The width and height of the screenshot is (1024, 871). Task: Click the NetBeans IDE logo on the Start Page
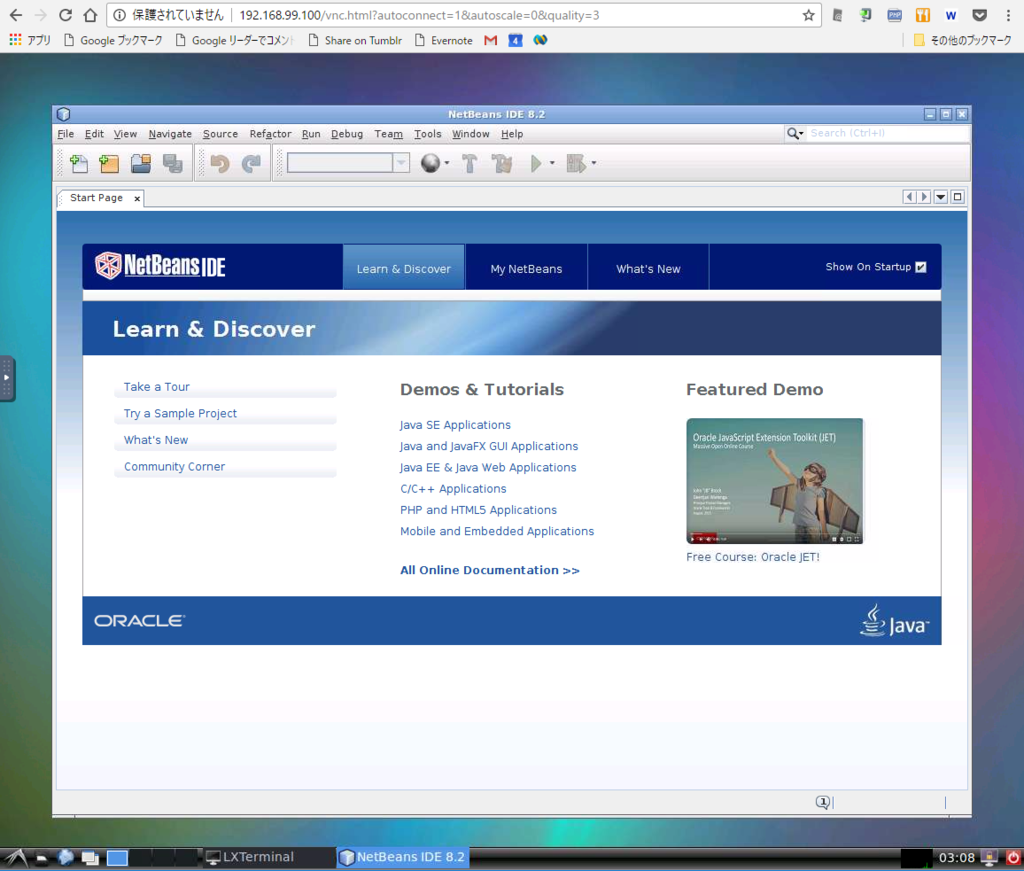[x=160, y=266]
